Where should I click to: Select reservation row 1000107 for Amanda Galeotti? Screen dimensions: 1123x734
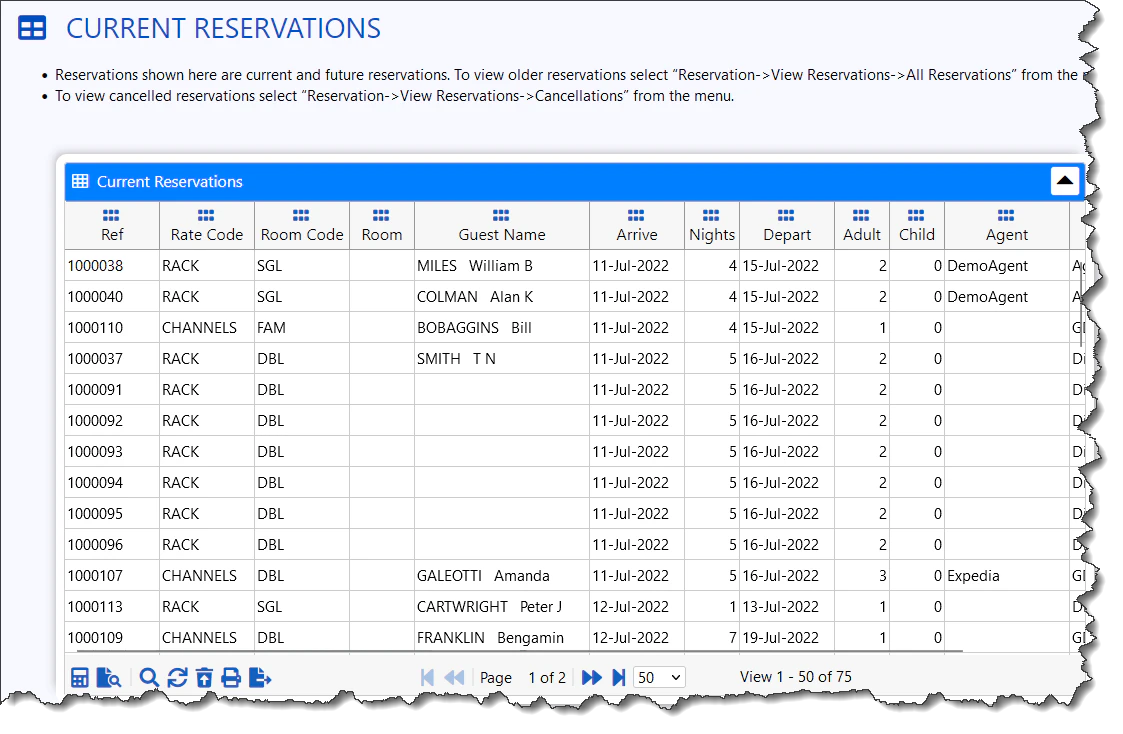[500, 575]
